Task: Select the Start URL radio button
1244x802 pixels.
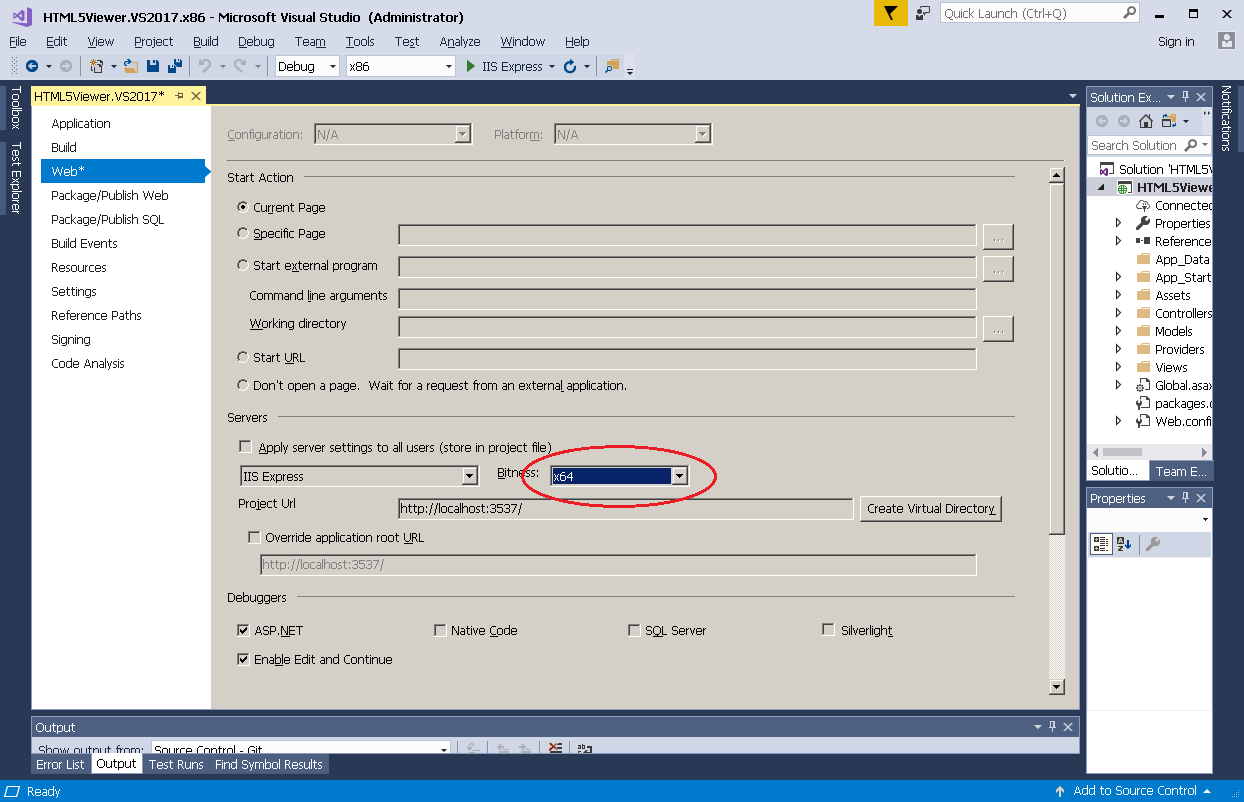Action: pos(243,357)
